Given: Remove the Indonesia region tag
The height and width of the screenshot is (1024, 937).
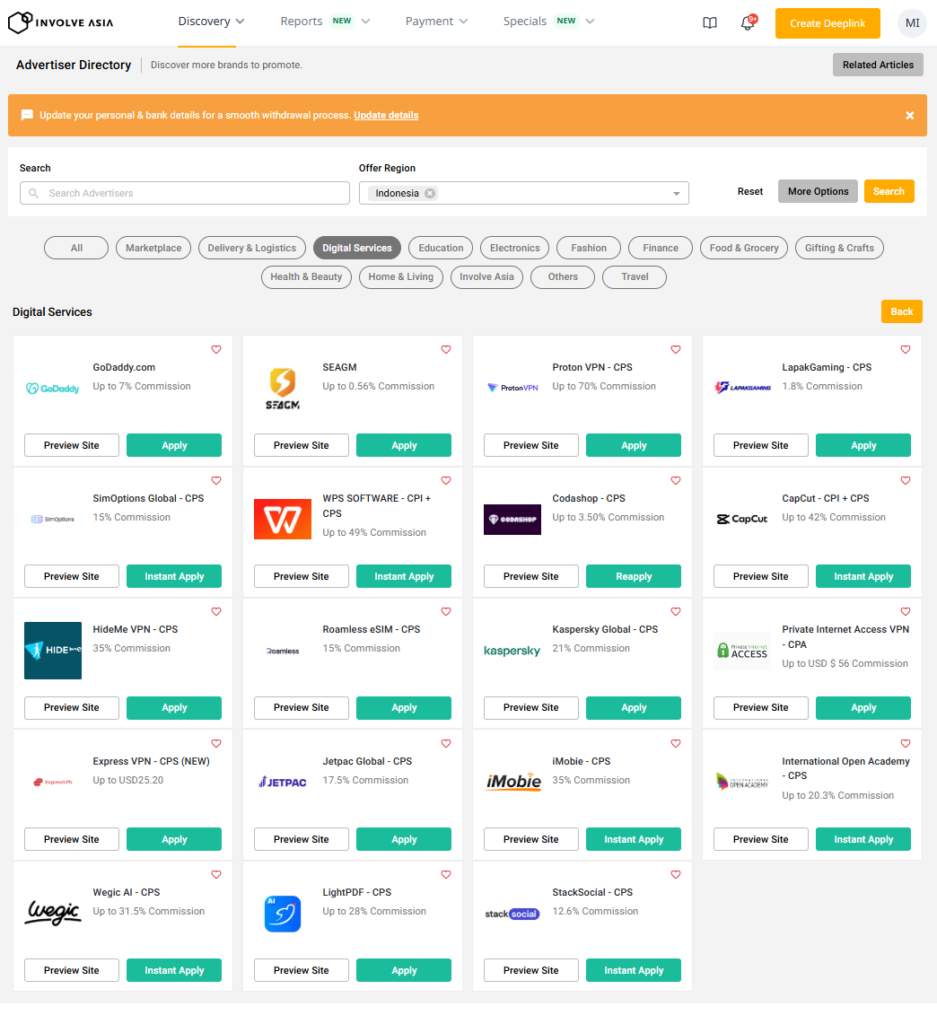Looking at the screenshot, I should click(x=430, y=194).
